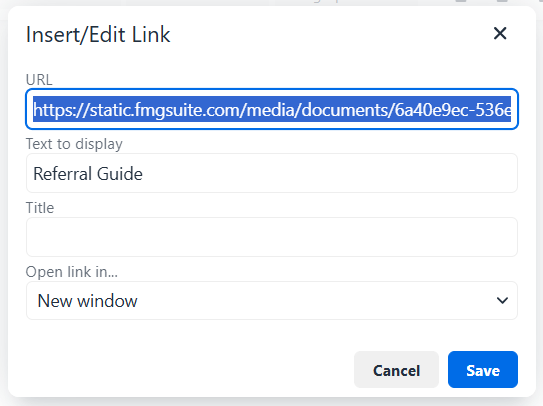
Task: Click the URL field label
Action: coord(39,80)
